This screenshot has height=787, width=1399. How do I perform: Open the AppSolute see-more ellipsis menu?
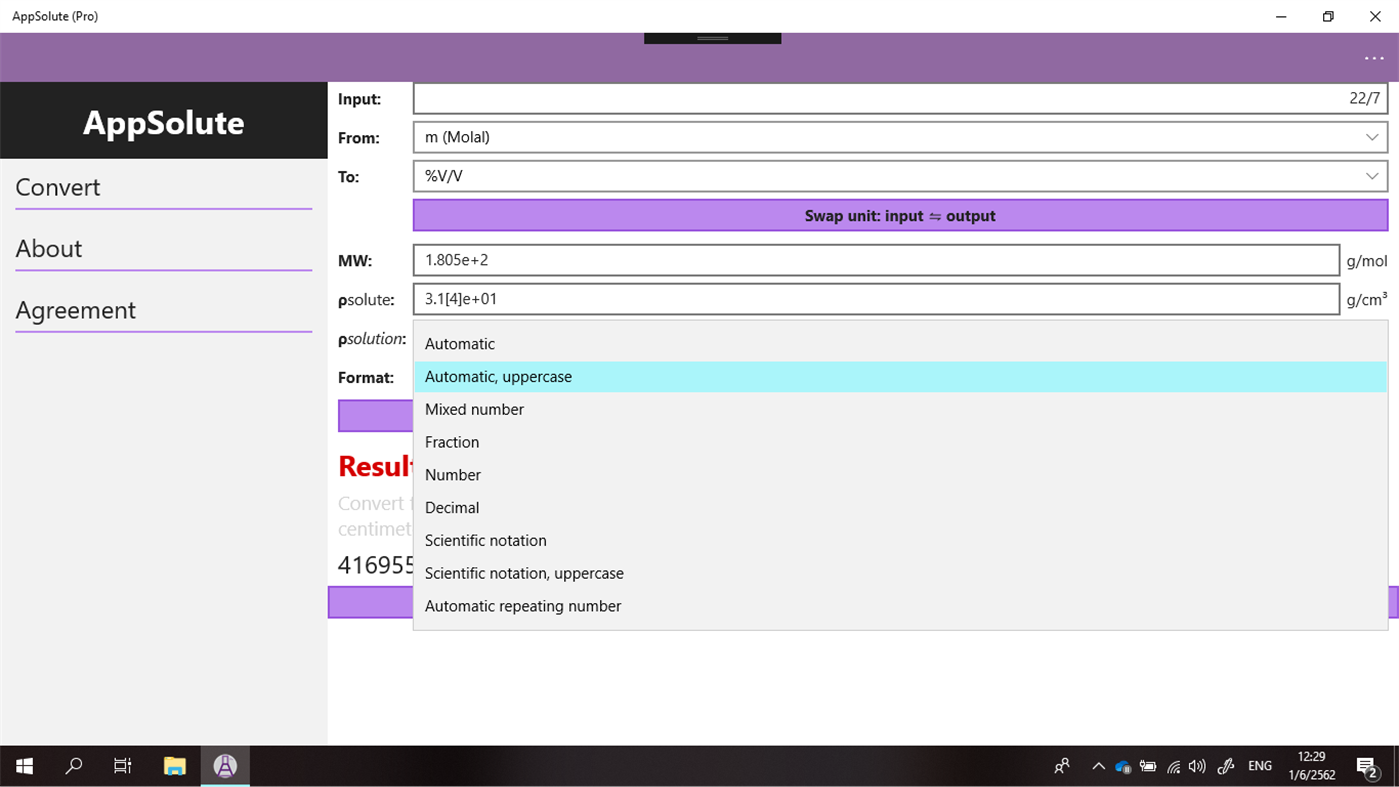pos(1373,57)
